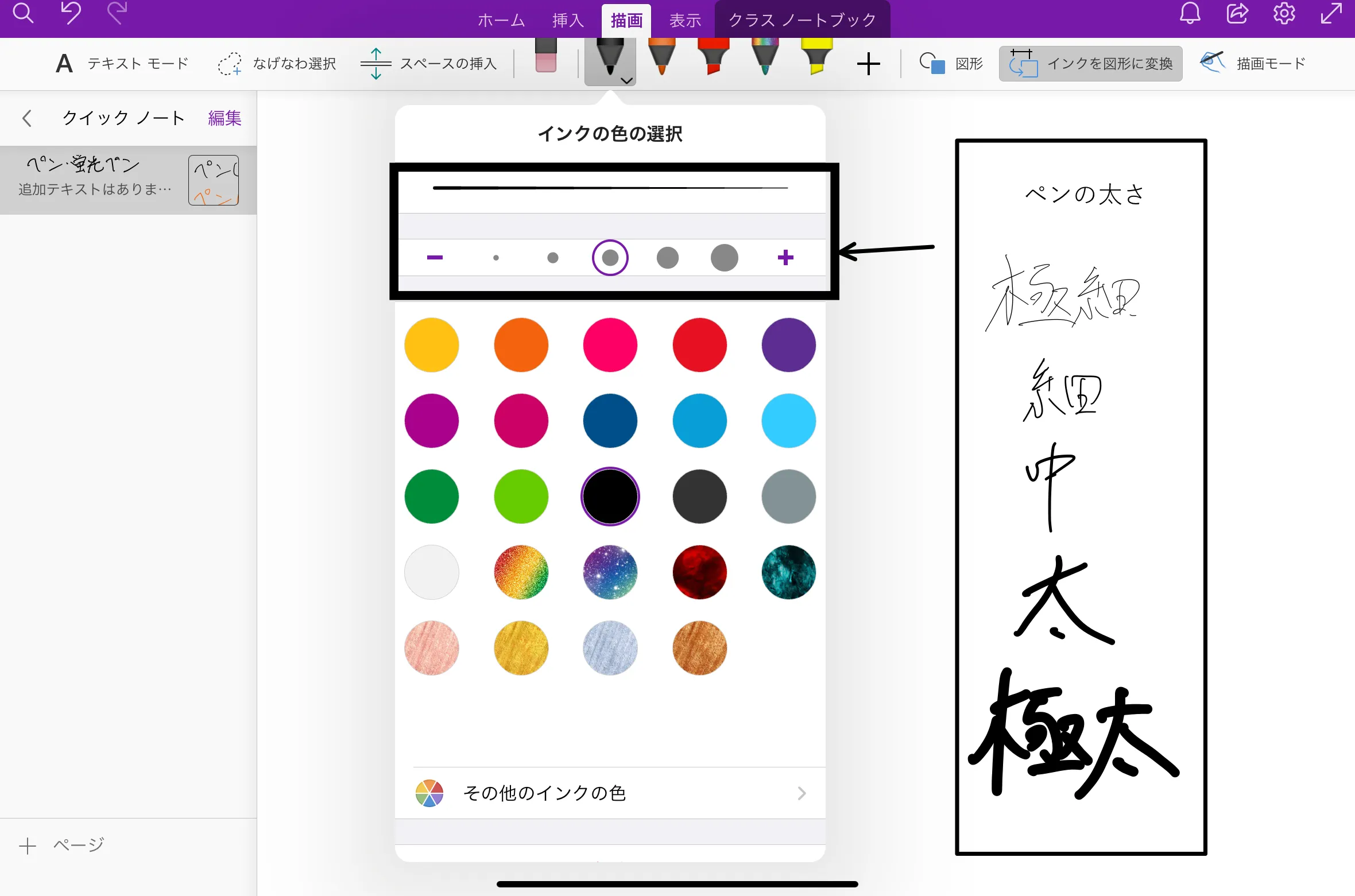This screenshot has width=1355, height=896.
Task: Open the ホーム ribbon tab
Action: (501, 20)
